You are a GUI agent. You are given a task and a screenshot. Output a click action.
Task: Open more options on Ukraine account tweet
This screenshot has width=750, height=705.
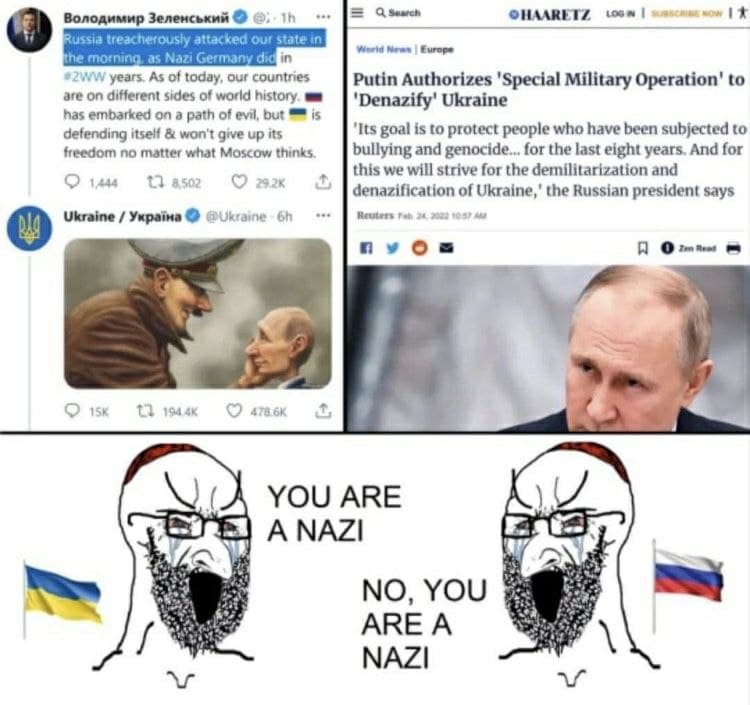click(323, 216)
